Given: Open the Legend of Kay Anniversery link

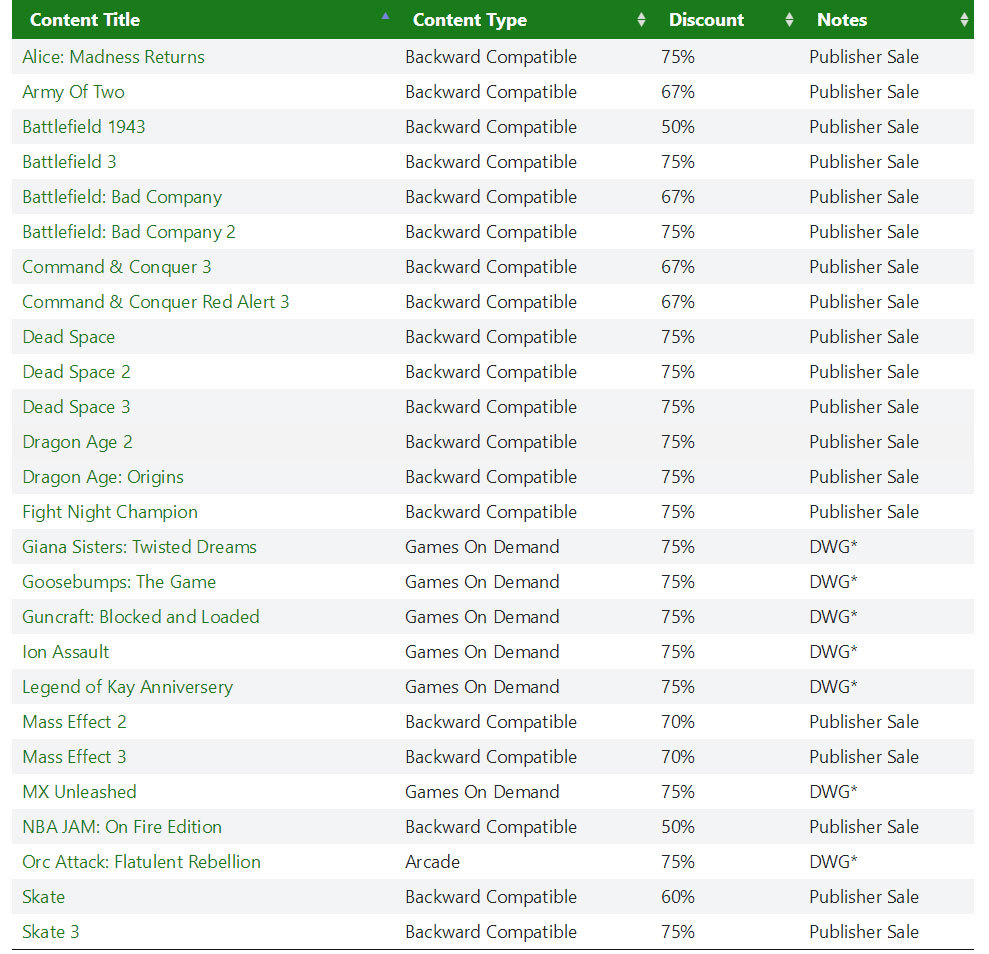Looking at the screenshot, I should (x=127, y=687).
